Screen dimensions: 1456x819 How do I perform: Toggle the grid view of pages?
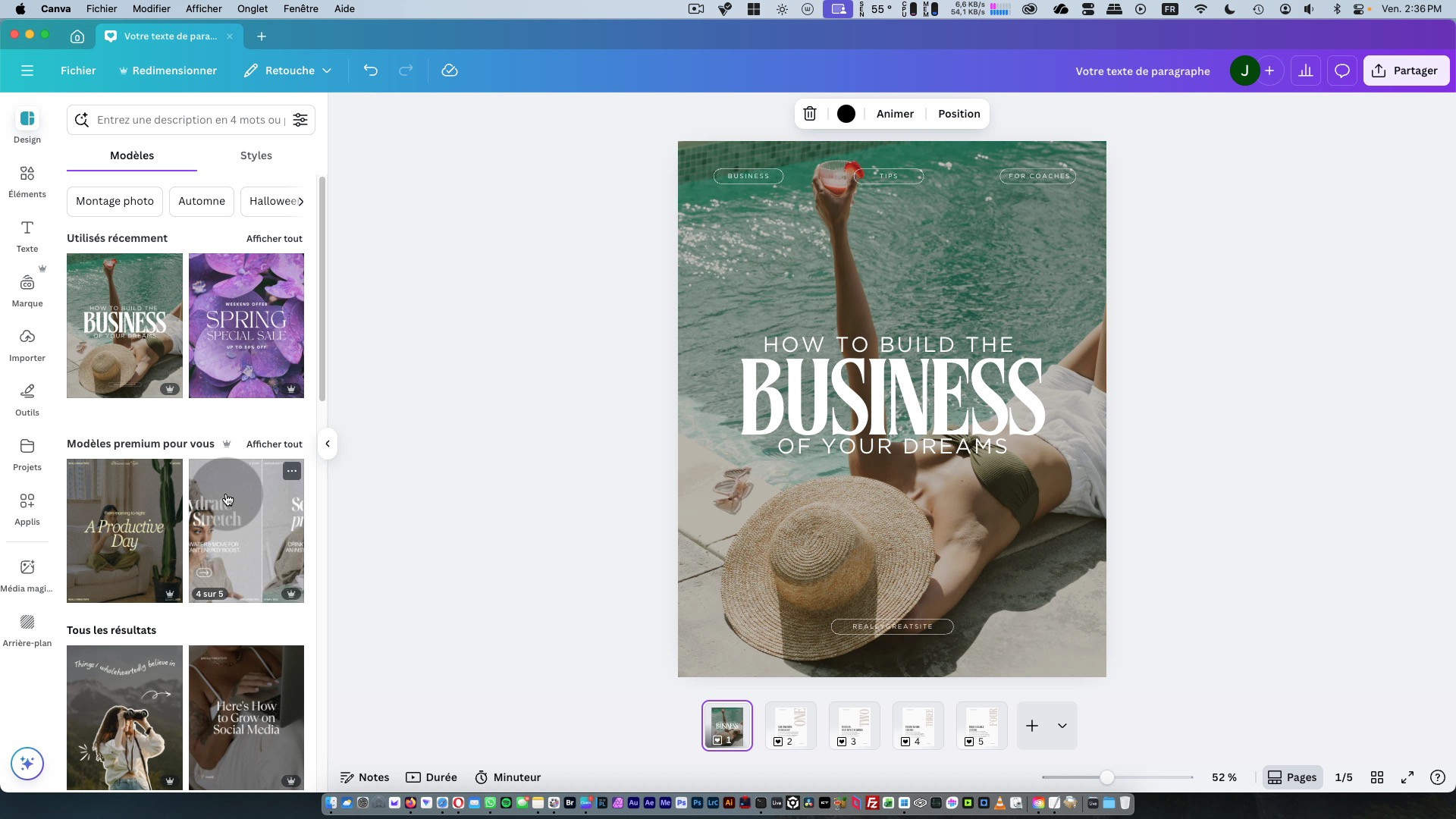tap(1377, 777)
